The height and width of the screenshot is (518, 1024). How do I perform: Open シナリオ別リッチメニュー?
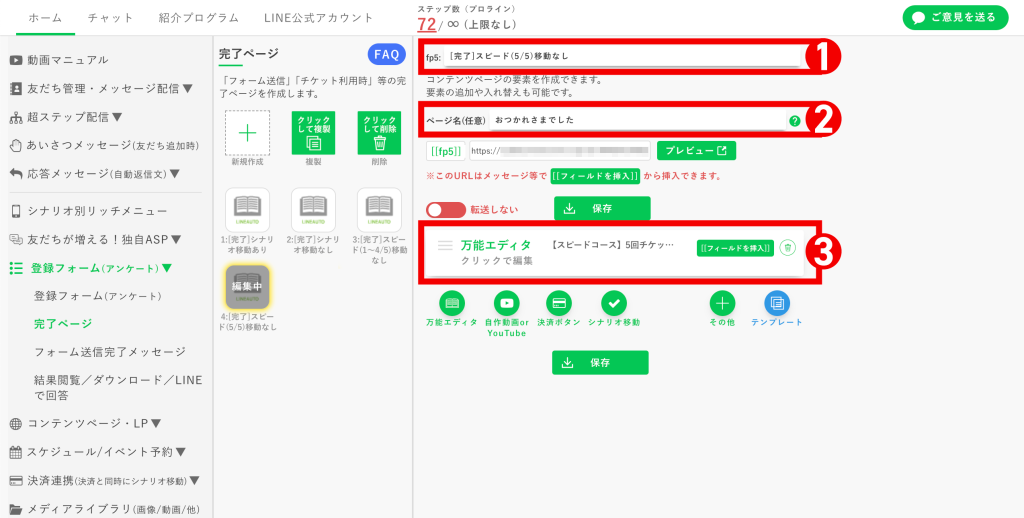pyautogui.click(x=88, y=211)
